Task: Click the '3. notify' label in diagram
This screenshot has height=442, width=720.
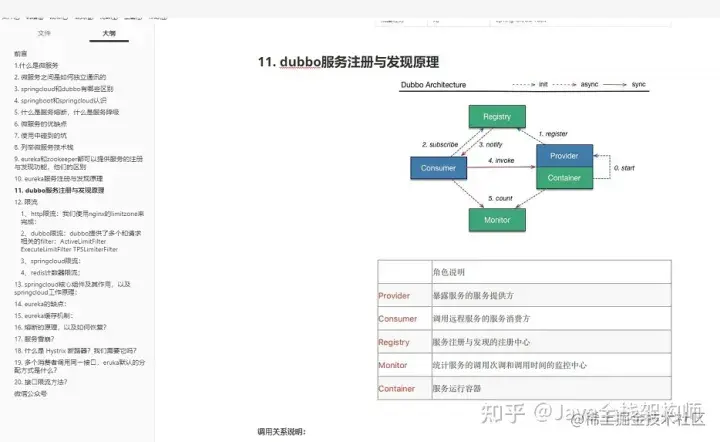Action: [x=490, y=144]
